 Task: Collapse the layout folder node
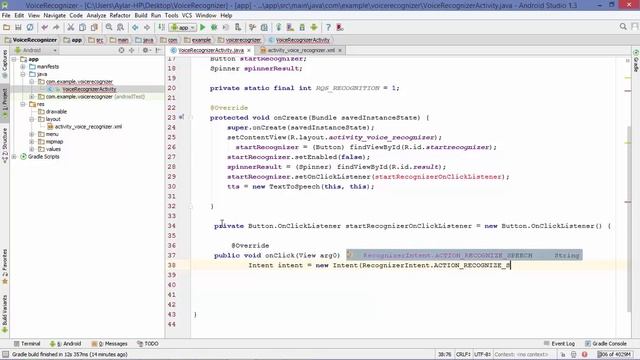[32, 119]
